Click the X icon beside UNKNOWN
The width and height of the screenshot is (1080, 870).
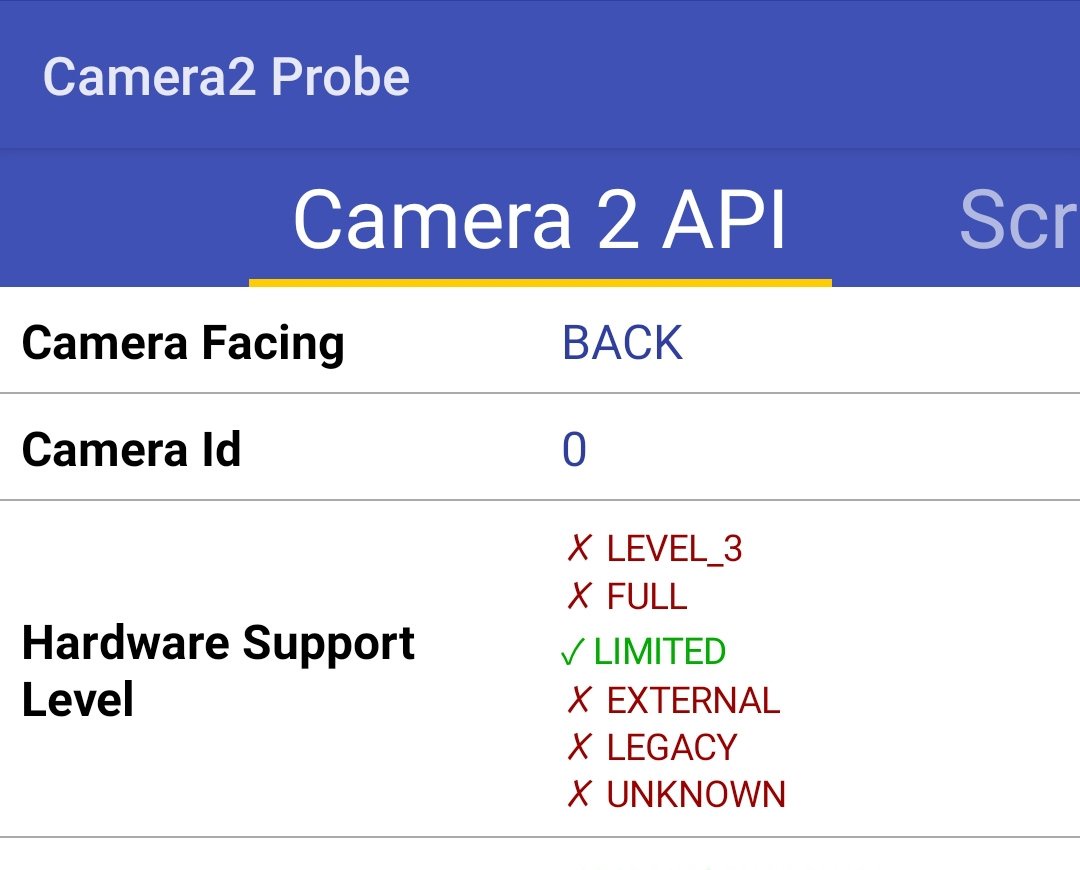(x=579, y=794)
